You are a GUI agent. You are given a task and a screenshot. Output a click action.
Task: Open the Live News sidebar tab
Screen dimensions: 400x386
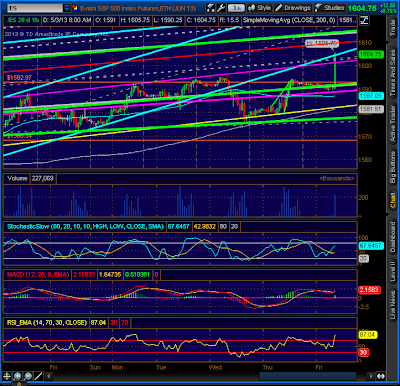coord(393,304)
